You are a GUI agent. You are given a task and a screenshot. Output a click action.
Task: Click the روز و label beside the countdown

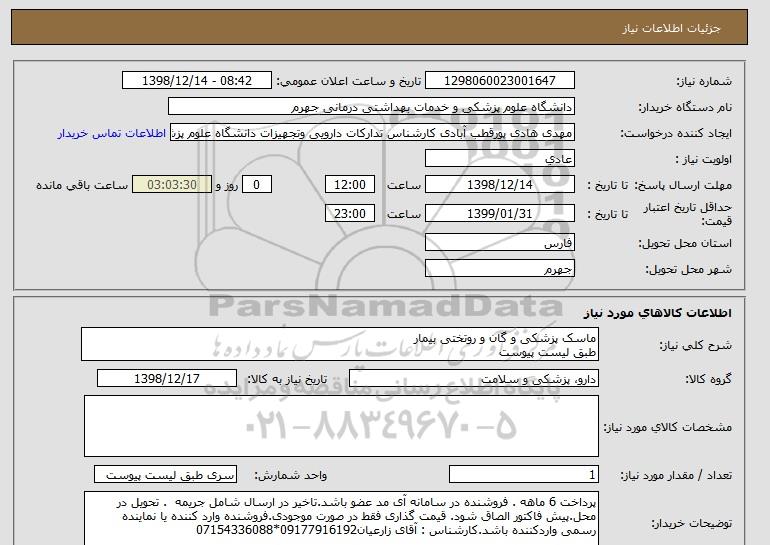[227, 185]
